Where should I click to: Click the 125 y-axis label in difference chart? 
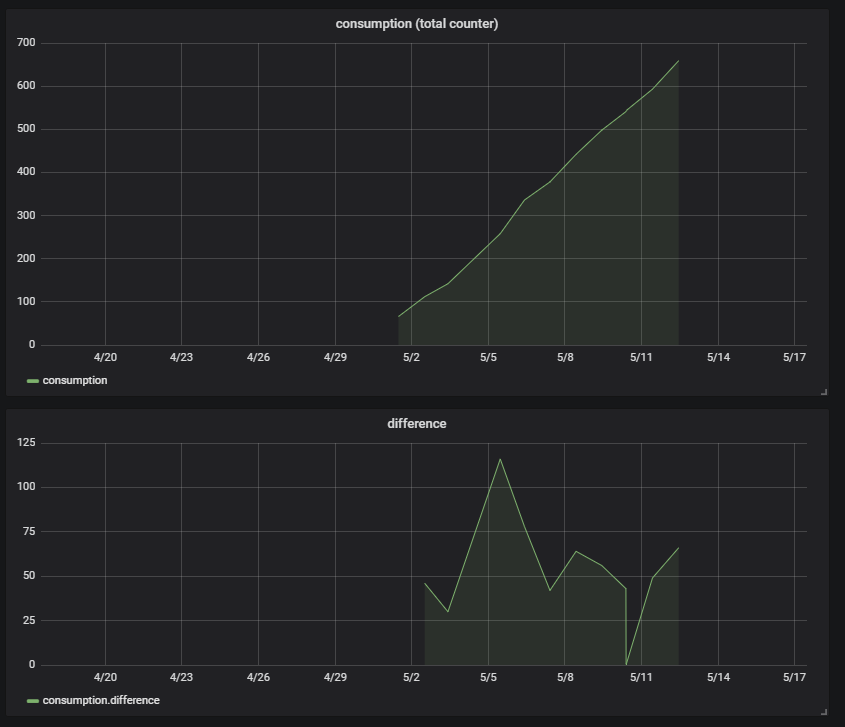click(26, 442)
